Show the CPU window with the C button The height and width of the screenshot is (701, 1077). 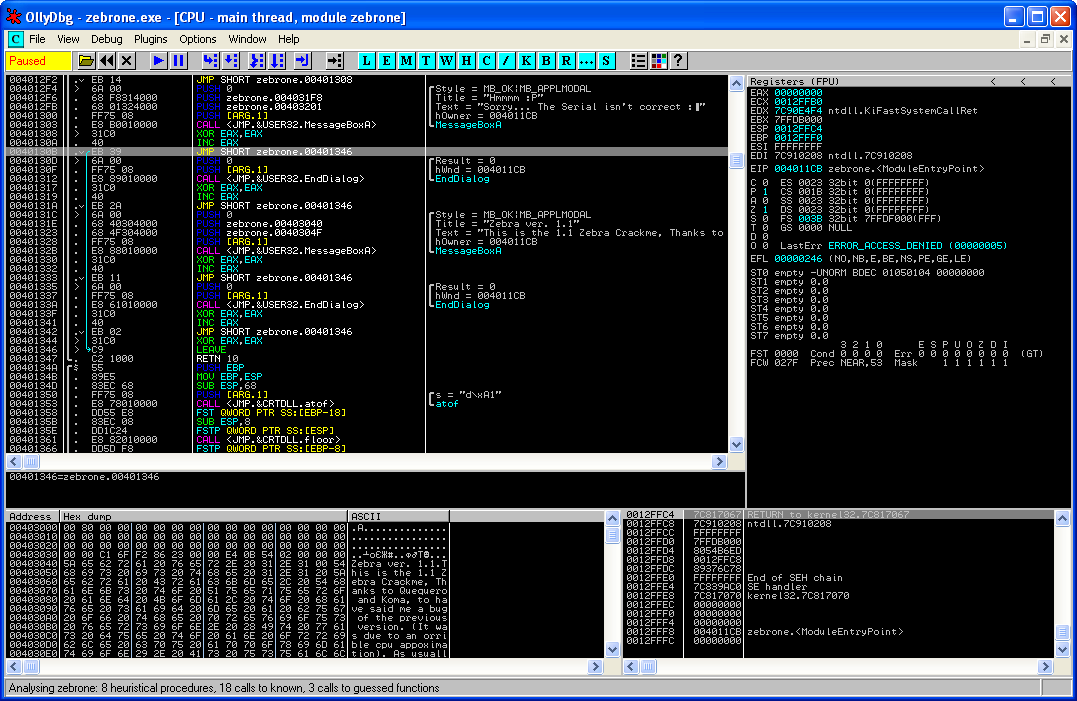(486, 60)
